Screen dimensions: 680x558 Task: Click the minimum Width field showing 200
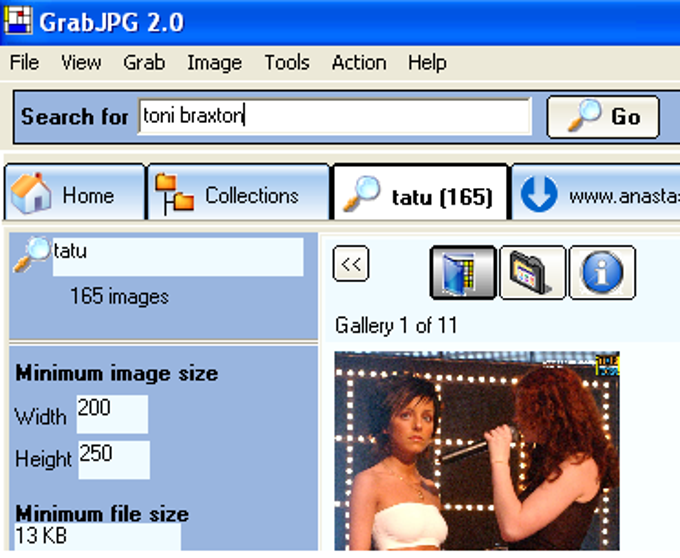pos(112,414)
